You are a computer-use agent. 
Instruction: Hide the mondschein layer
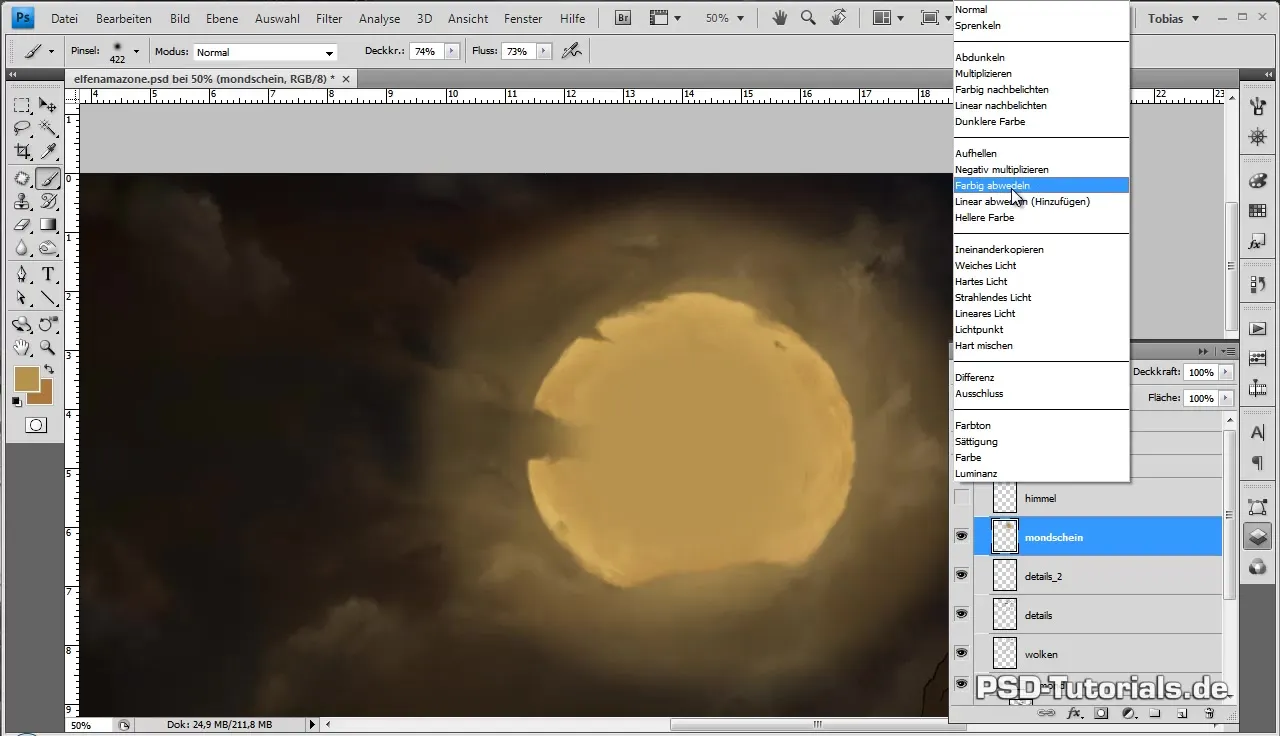[x=961, y=537]
